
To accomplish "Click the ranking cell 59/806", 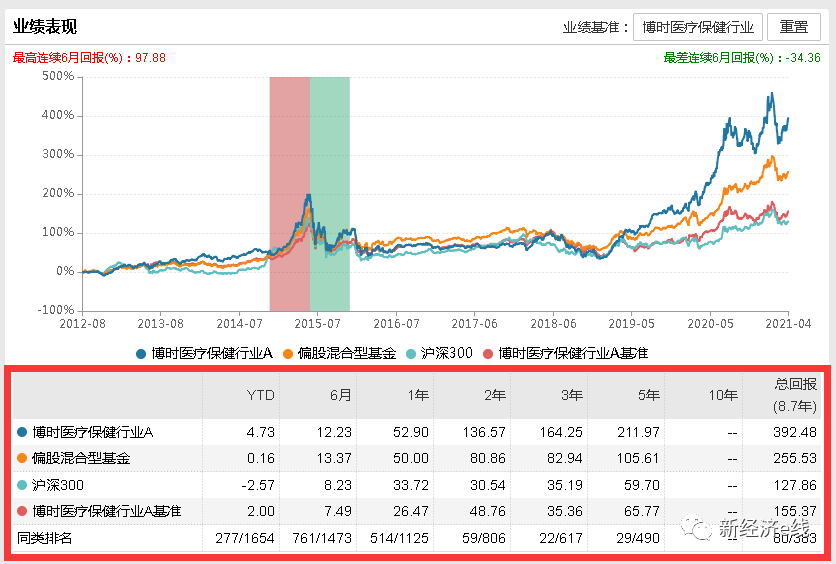I will (x=484, y=538).
